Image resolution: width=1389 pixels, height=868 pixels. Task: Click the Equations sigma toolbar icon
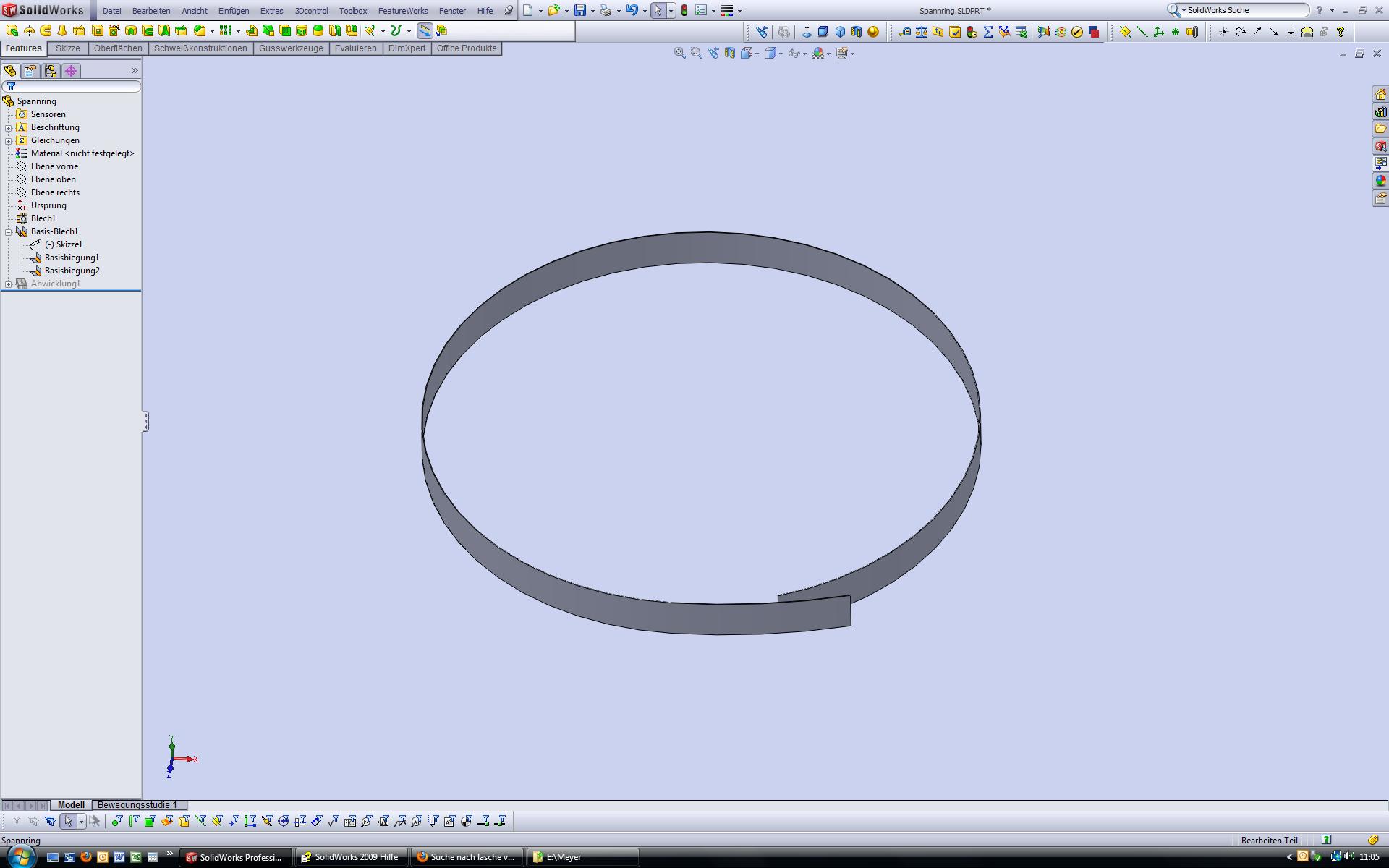click(x=988, y=32)
